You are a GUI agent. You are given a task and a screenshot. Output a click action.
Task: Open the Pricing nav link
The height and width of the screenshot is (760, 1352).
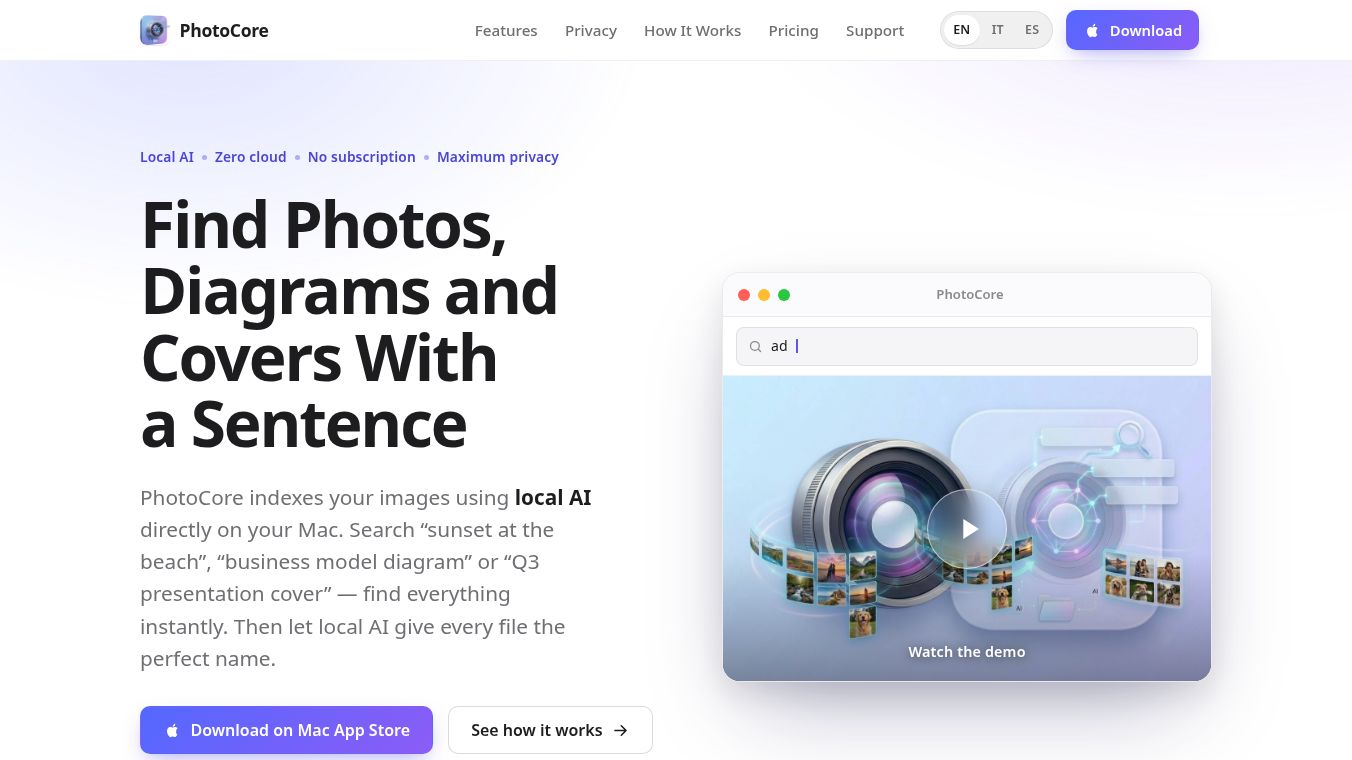pos(793,31)
